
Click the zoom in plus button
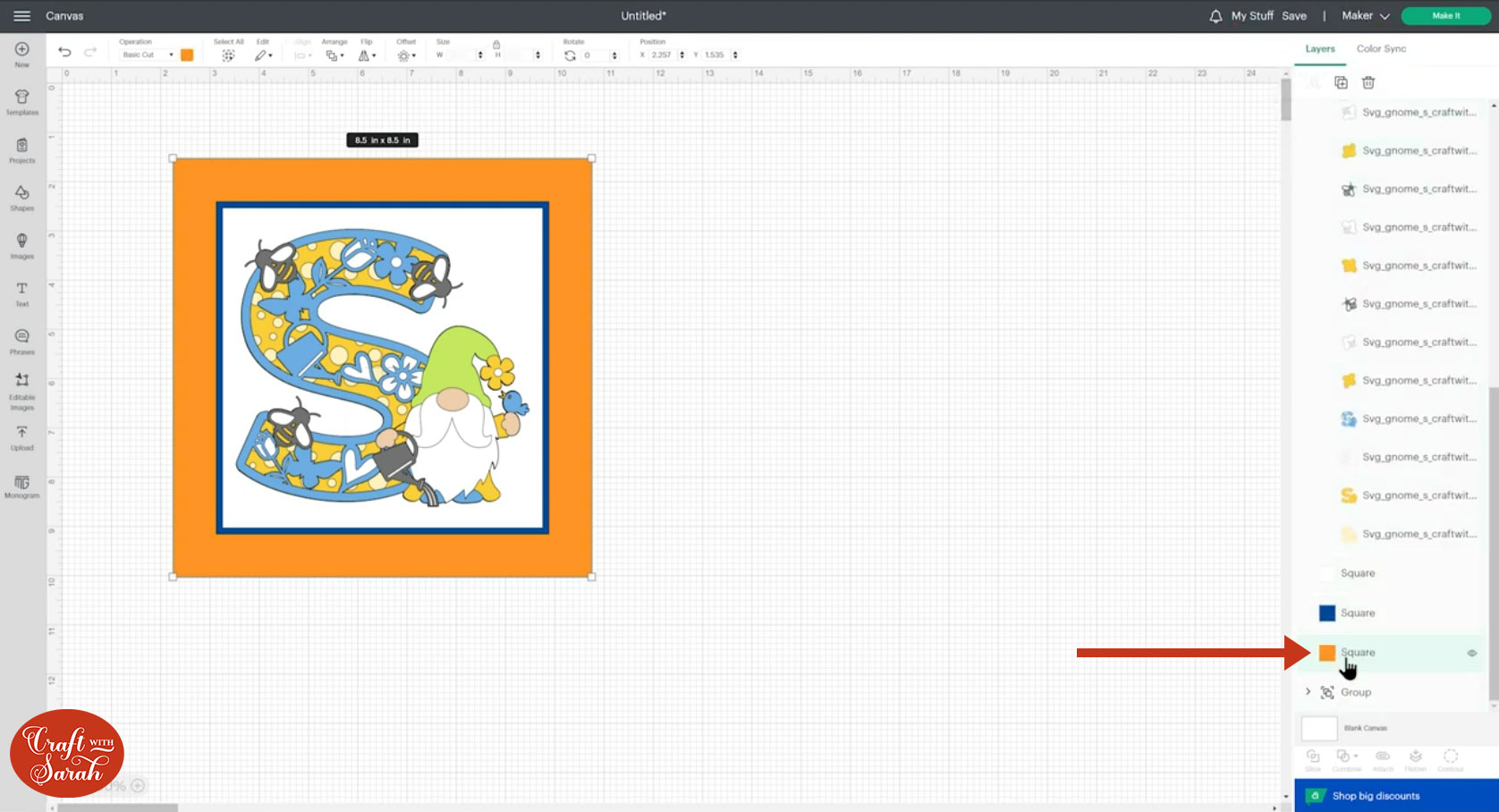(138, 786)
